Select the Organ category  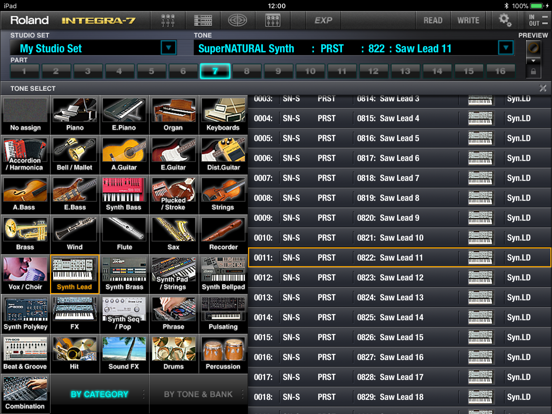coord(174,115)
